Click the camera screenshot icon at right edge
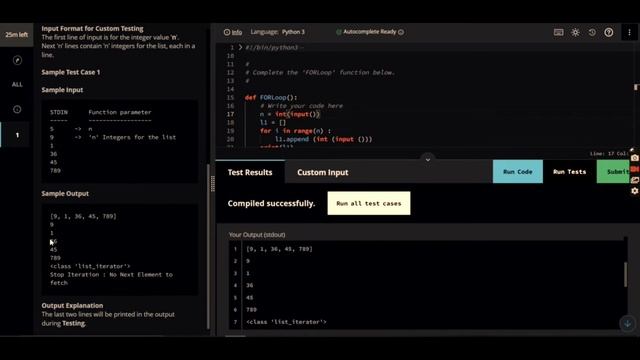The width and height of the screenshot is (640, 360). pos(634,158)
